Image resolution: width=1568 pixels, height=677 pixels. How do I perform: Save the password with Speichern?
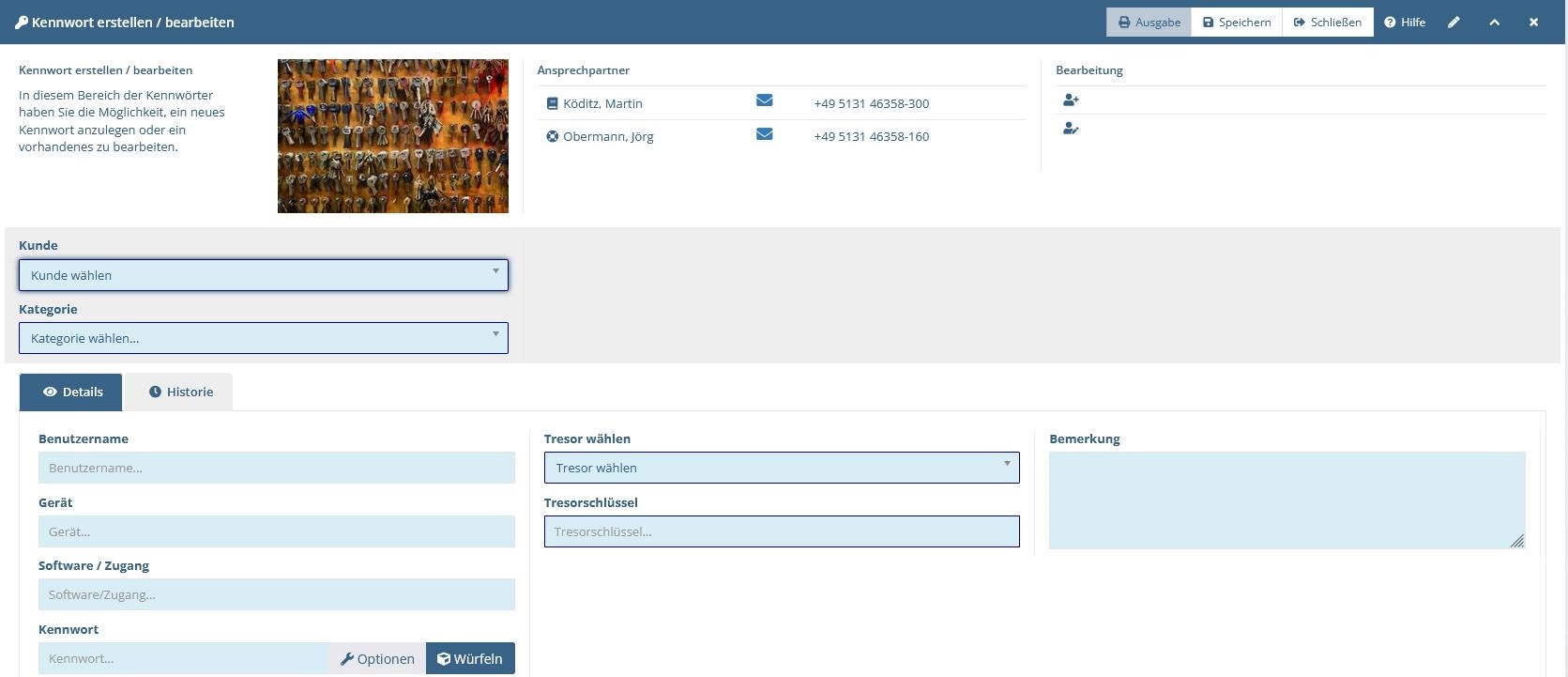pyautogui.click(x=1237, y=23)
